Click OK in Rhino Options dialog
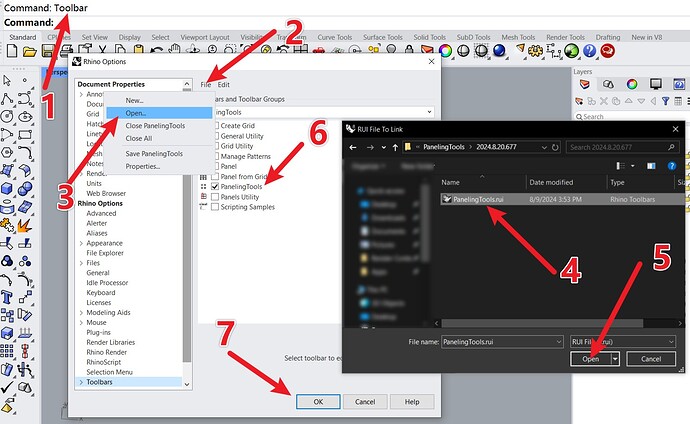The height and width of the screenshot is (424, 690). click(318, 402)
